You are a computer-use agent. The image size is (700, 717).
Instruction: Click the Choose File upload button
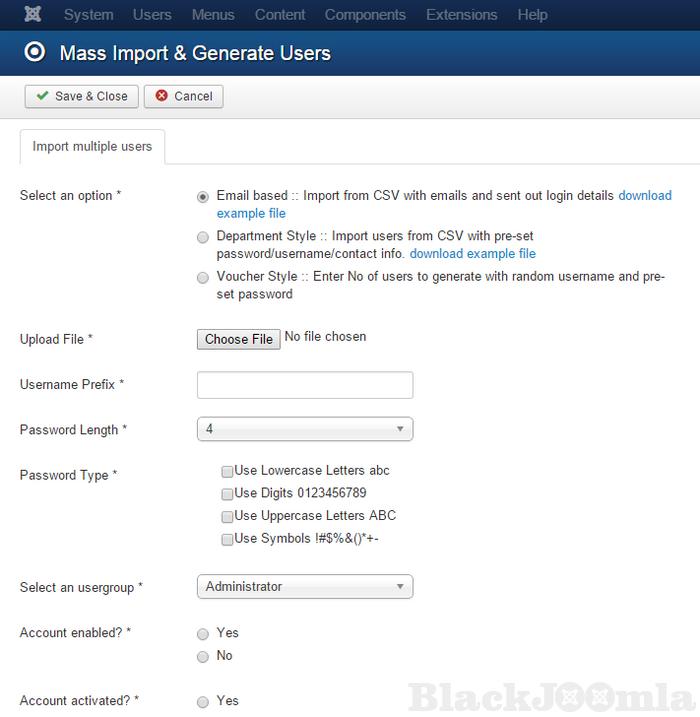238,339
